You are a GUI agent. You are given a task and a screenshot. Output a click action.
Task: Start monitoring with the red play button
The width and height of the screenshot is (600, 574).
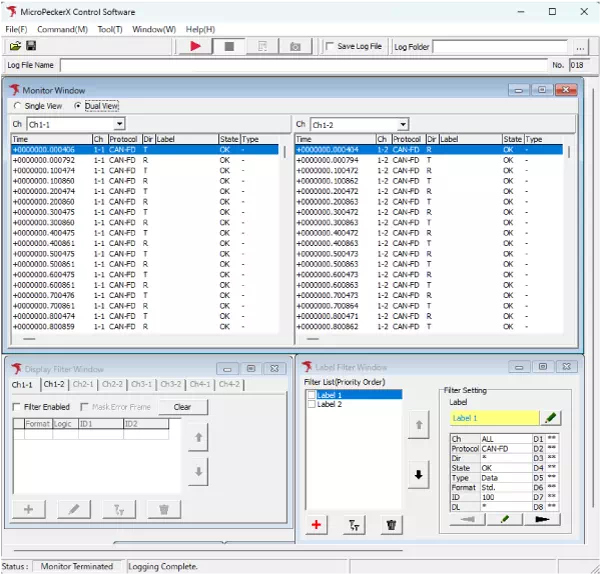(x=195, y=47)
